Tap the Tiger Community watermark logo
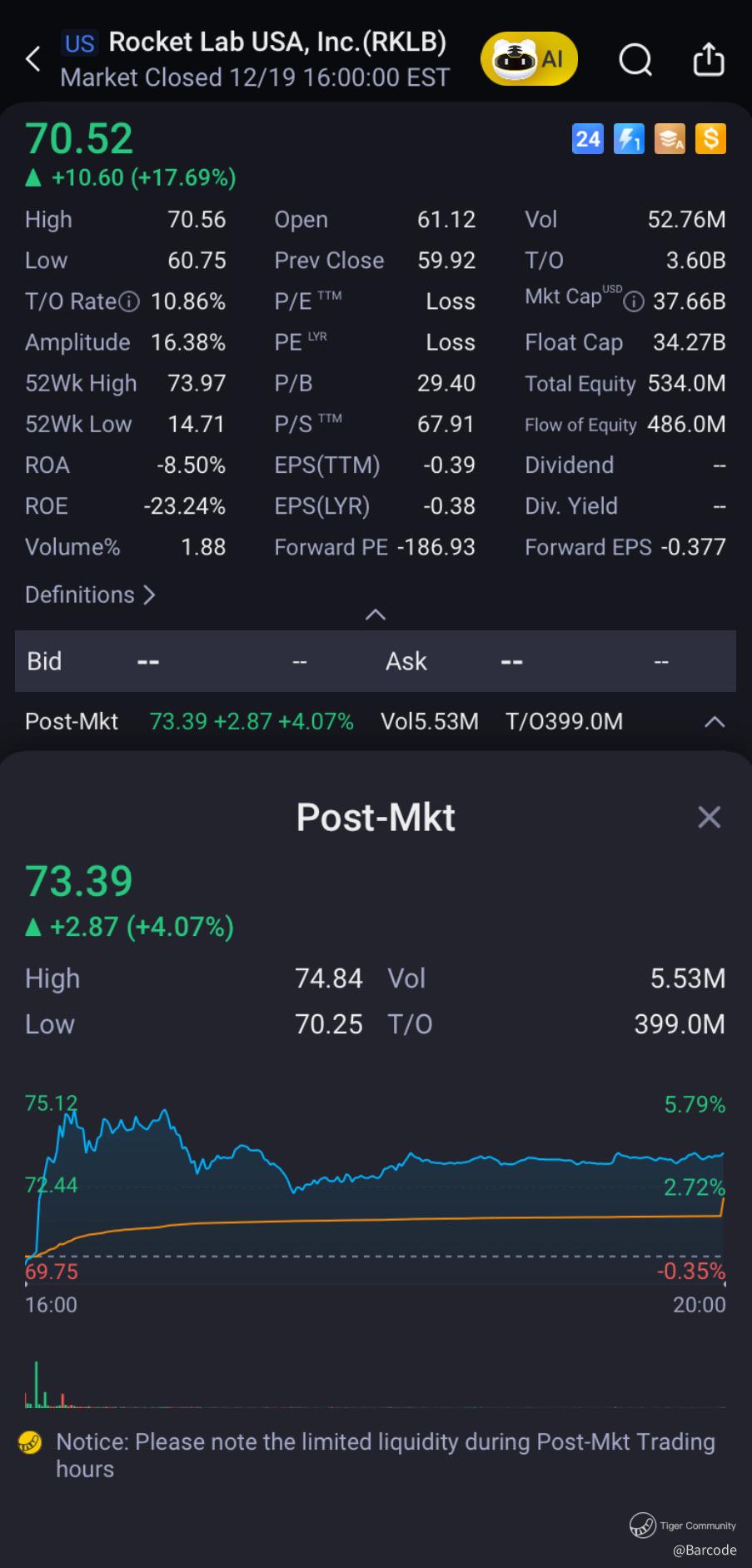The height and width of the screenshot is (1568, 752). (x=642, y=1525)
